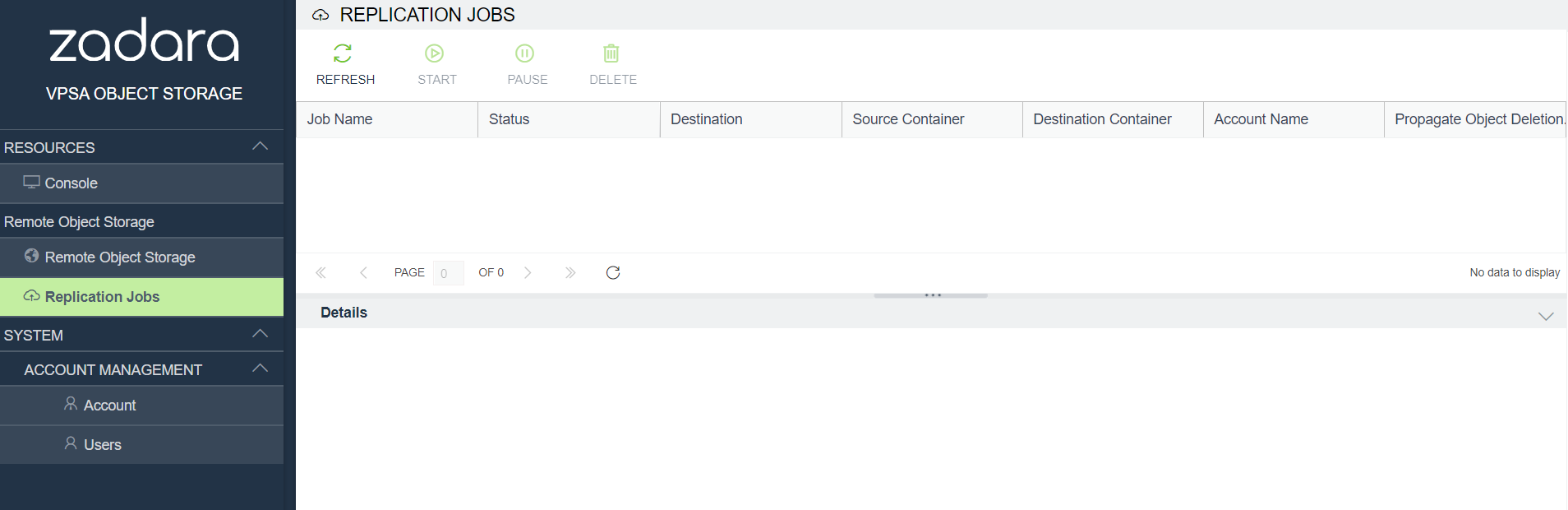Click the panel splitter handle above Details
1568x510 pixels.
[x=931, y=294]
